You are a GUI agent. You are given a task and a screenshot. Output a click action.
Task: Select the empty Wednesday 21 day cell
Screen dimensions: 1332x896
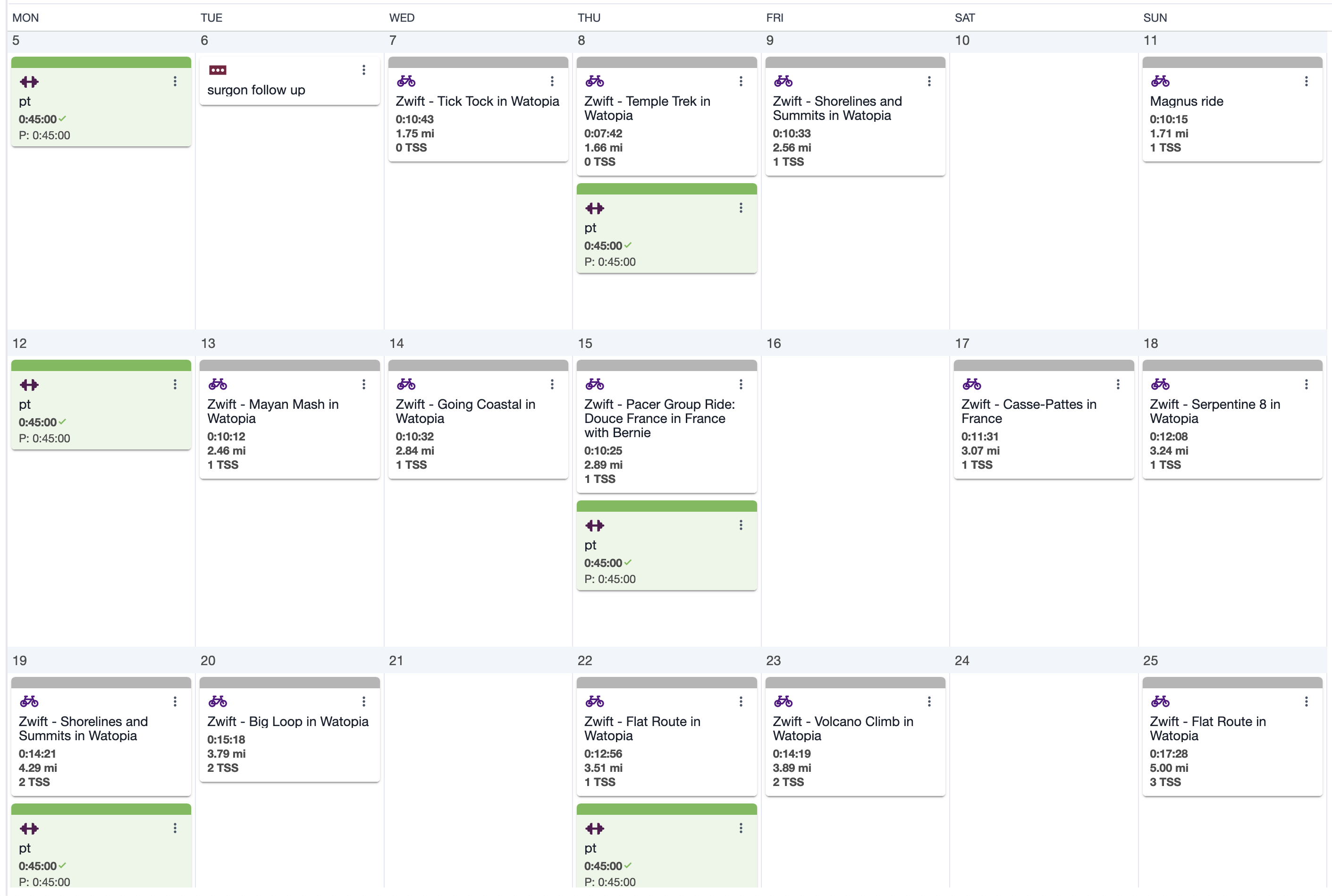478,780
